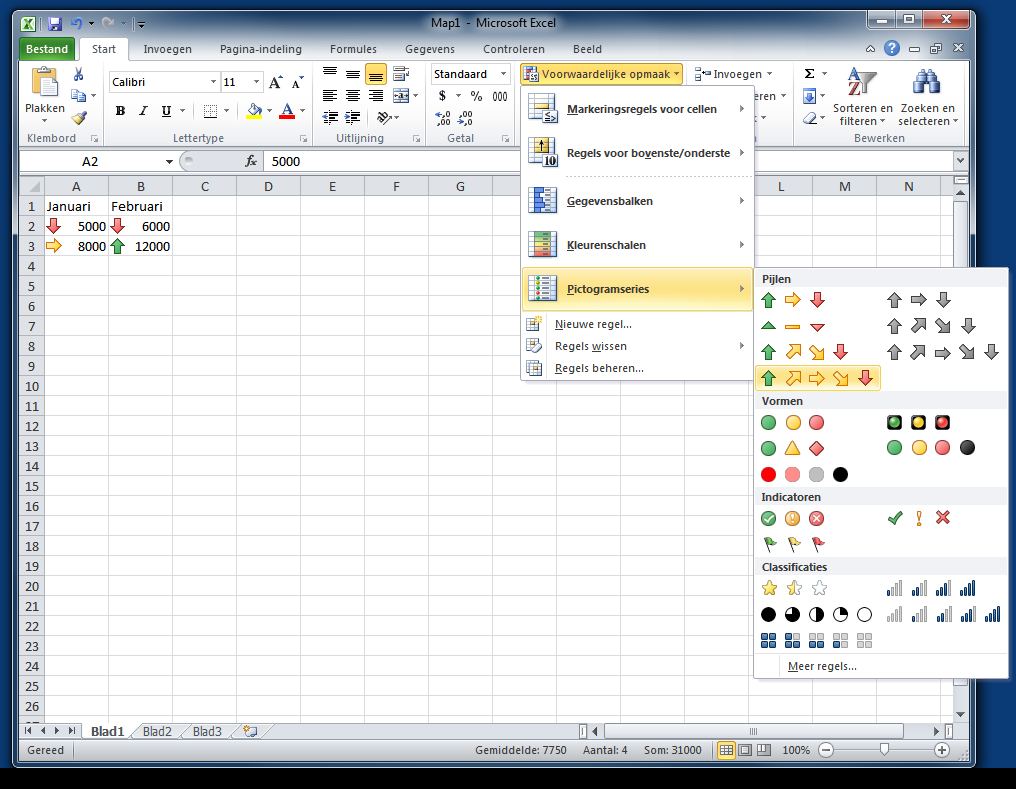Screen dimensions: 1016x789
Task: Pick the three gray arrows icon set
Action: coord(919,300)
